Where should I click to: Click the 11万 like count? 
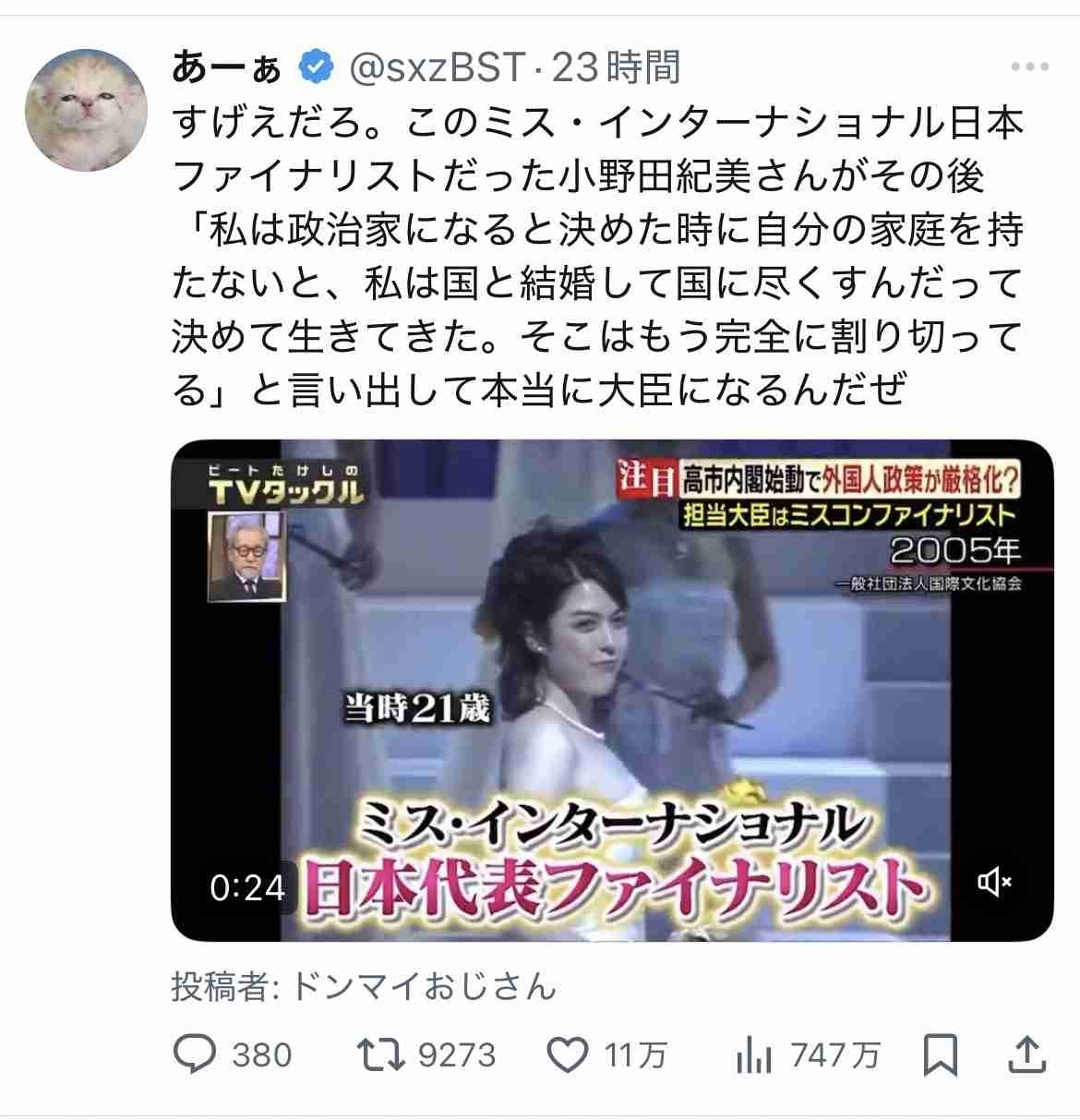coord(636,1054)
